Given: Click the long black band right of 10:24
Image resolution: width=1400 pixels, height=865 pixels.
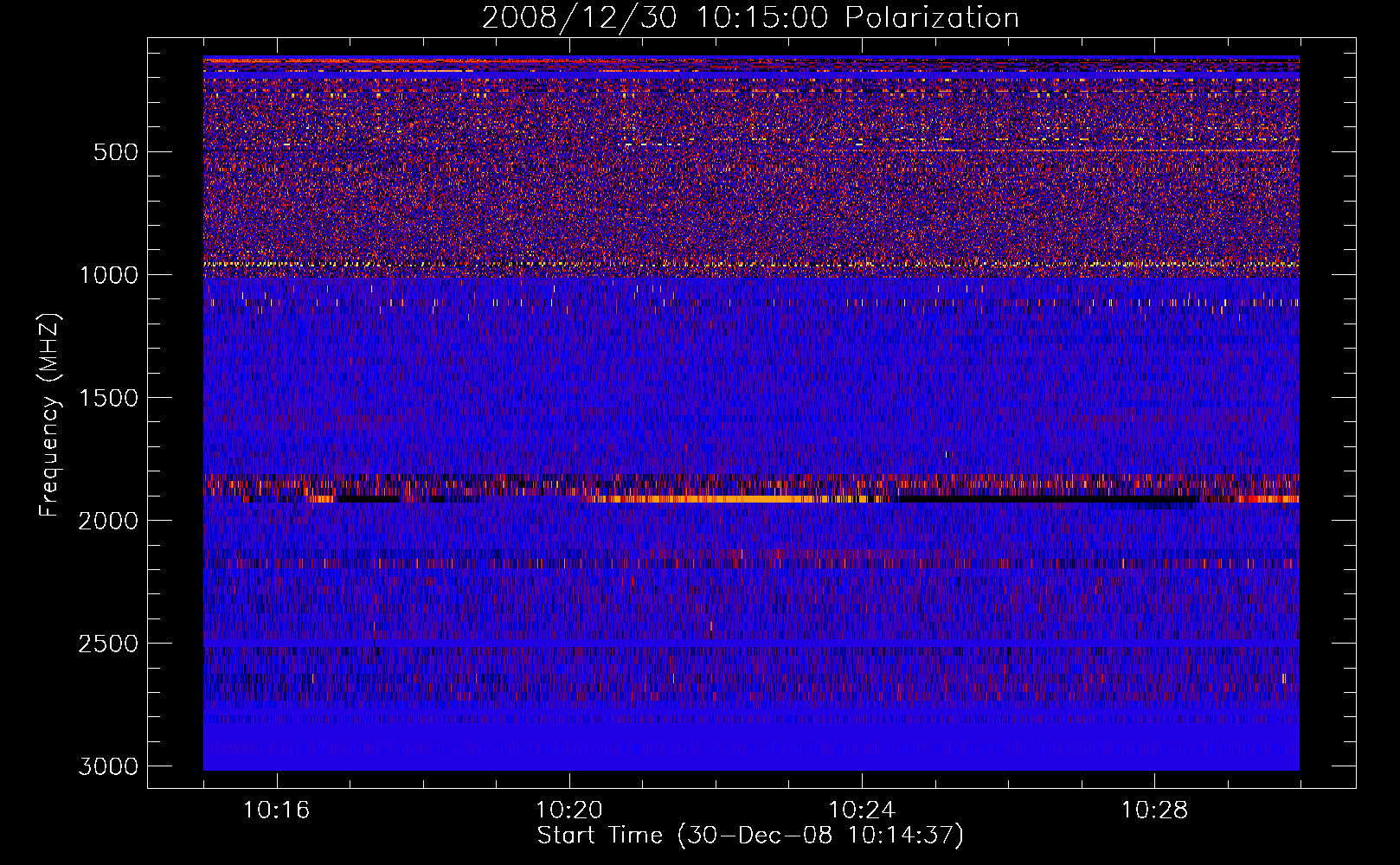Looking at the screenshot, I should [x=1038, y=500].
